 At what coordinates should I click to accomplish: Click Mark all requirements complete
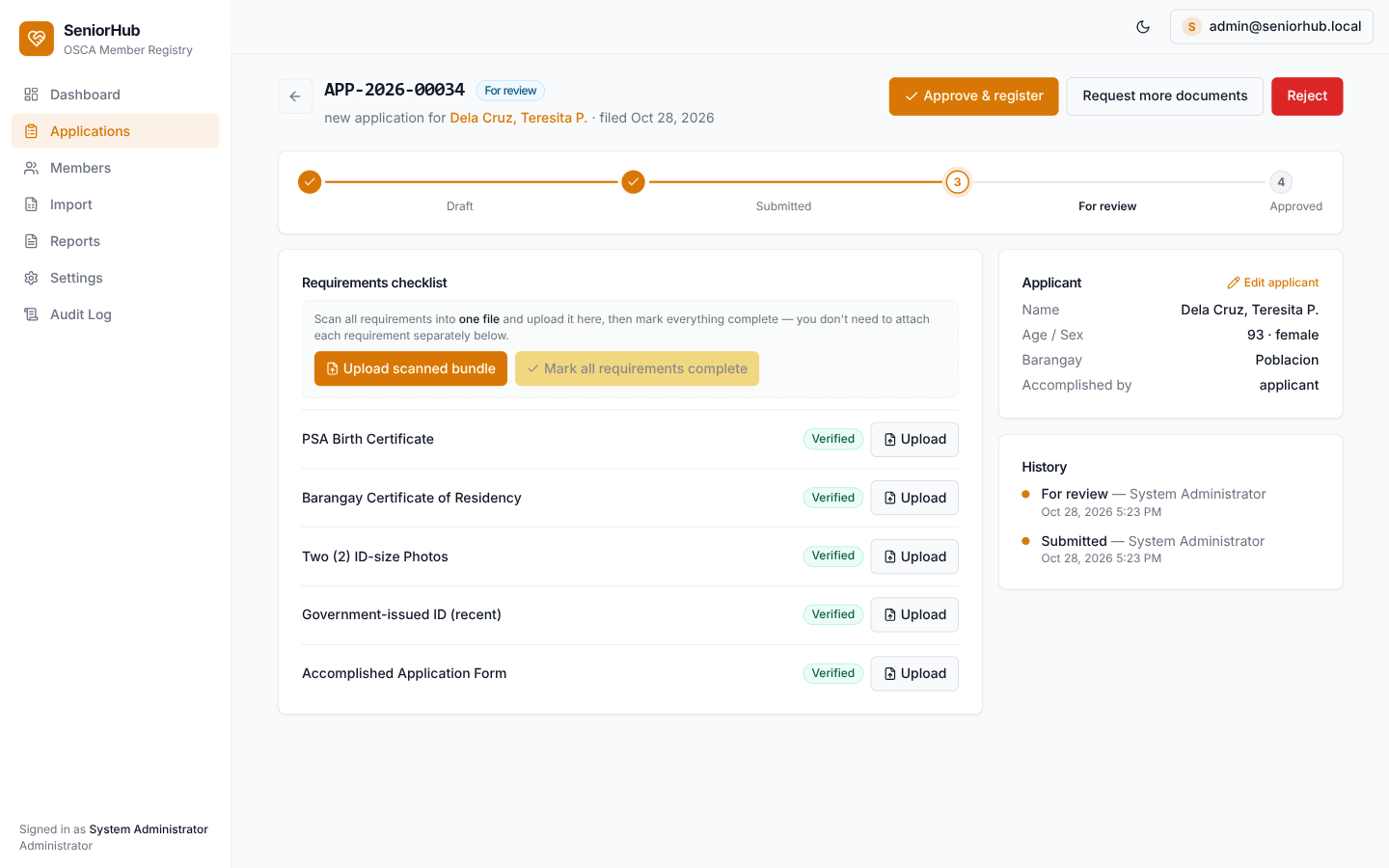tap(637, 368)
